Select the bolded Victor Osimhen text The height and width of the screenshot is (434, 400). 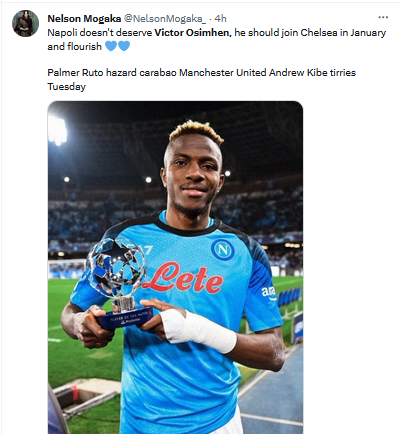tap(193, 33)
